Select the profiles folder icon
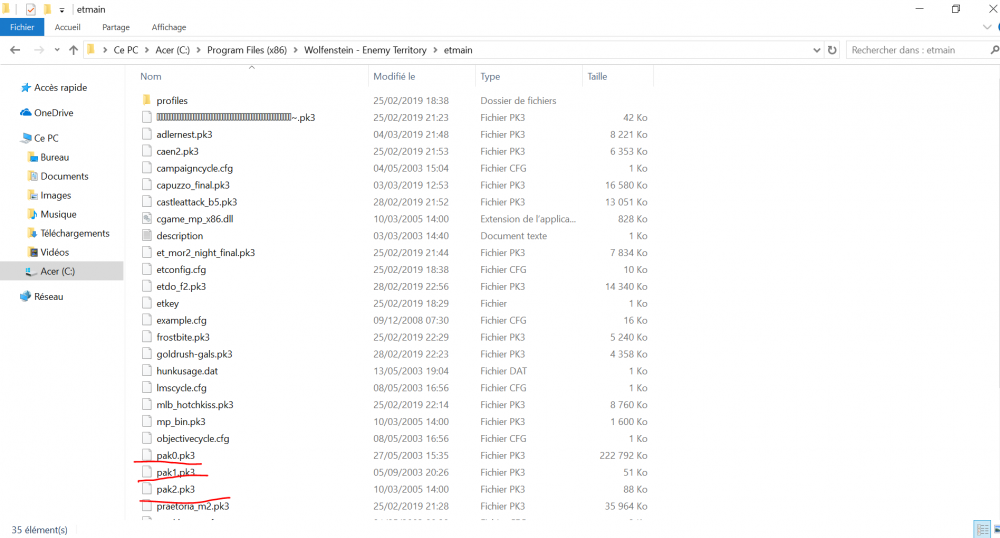The height and width of the screenshot is (538, 1000). click(147, 100)
